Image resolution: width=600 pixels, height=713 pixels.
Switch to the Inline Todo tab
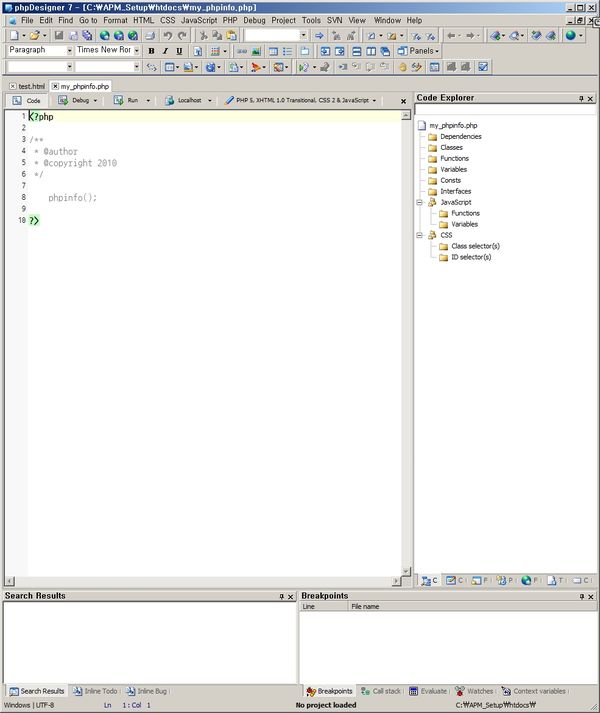[x=96, y=691]
